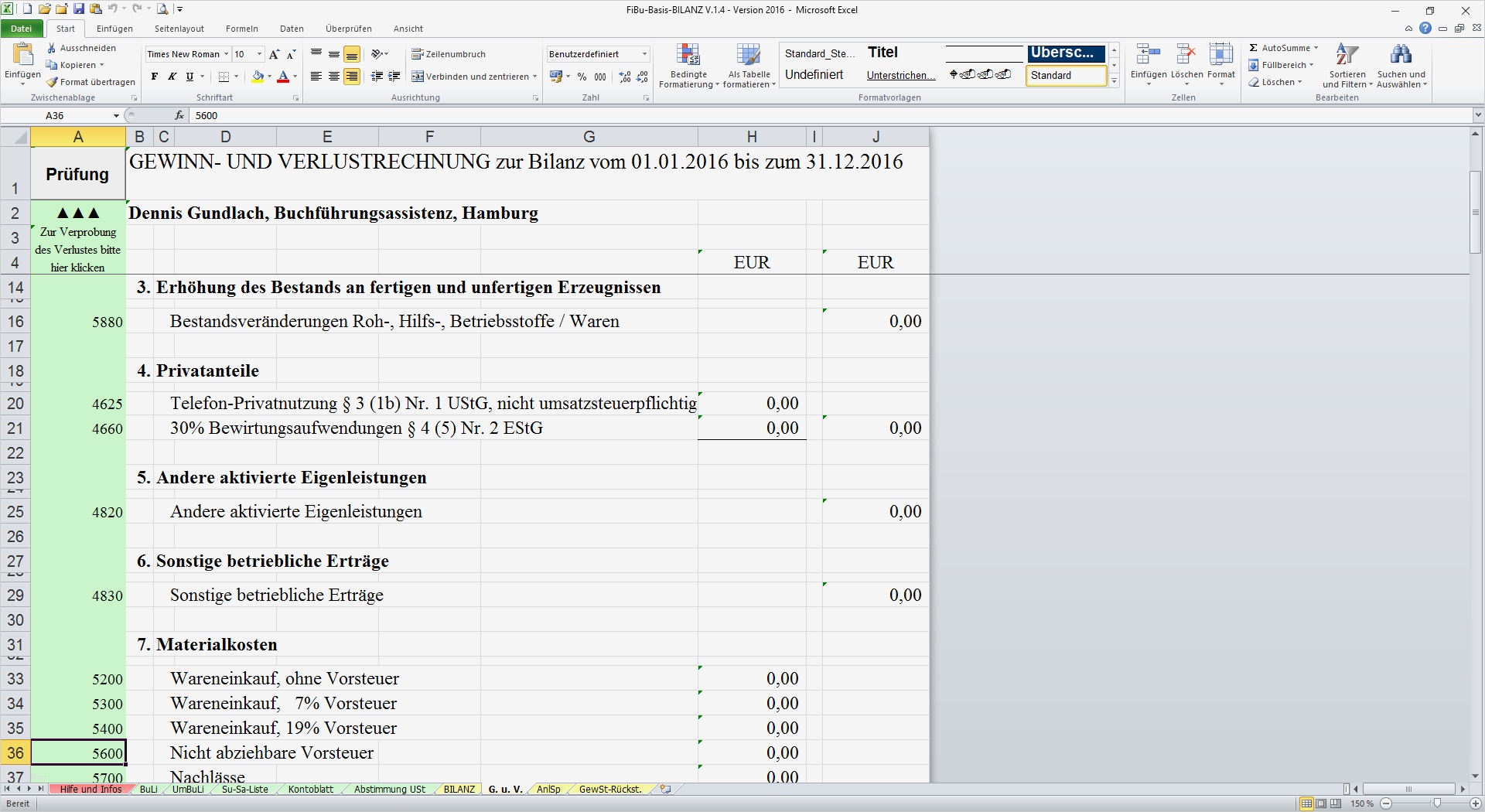This screenshot has height=812, width=1485.
Task: Open Sortieren und Filtern
Action: (x=1347, y=66)
